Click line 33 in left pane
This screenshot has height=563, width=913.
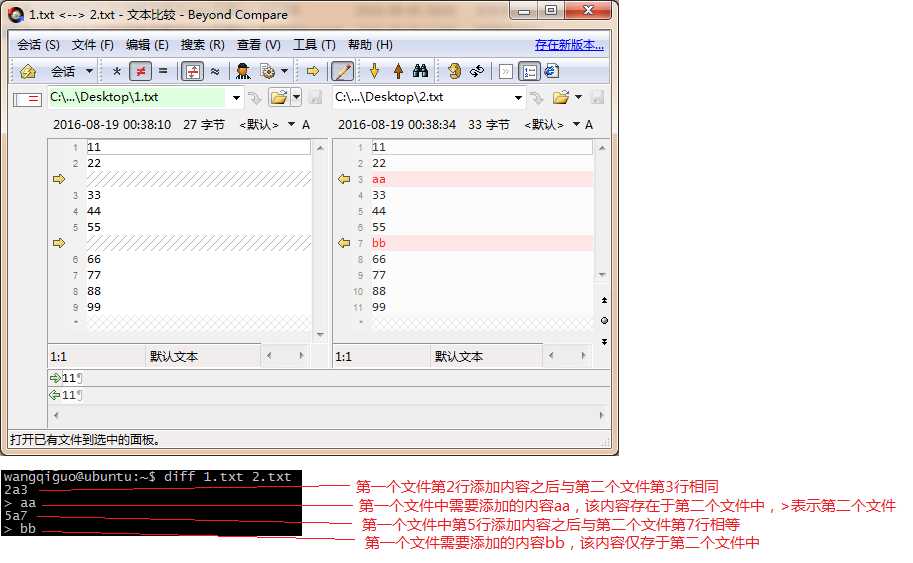coord(199,195)
